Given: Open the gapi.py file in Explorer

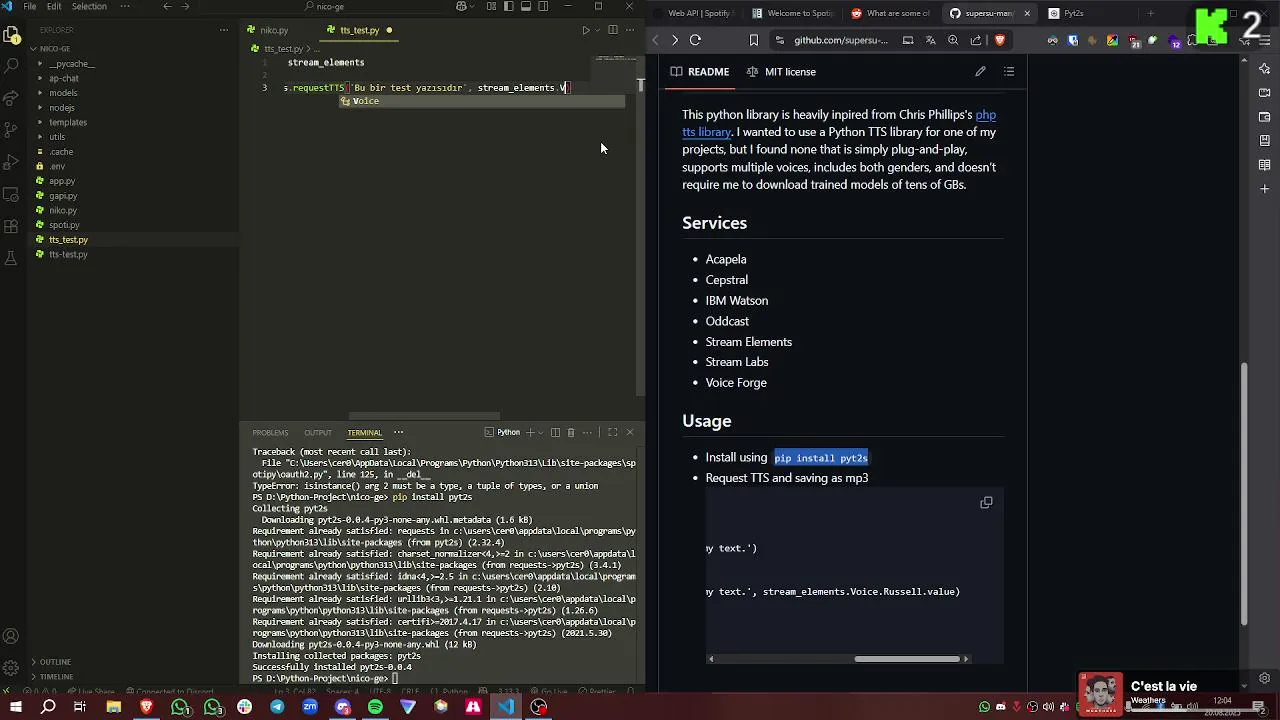Looking at the screenshot, I should pos(63,196).
